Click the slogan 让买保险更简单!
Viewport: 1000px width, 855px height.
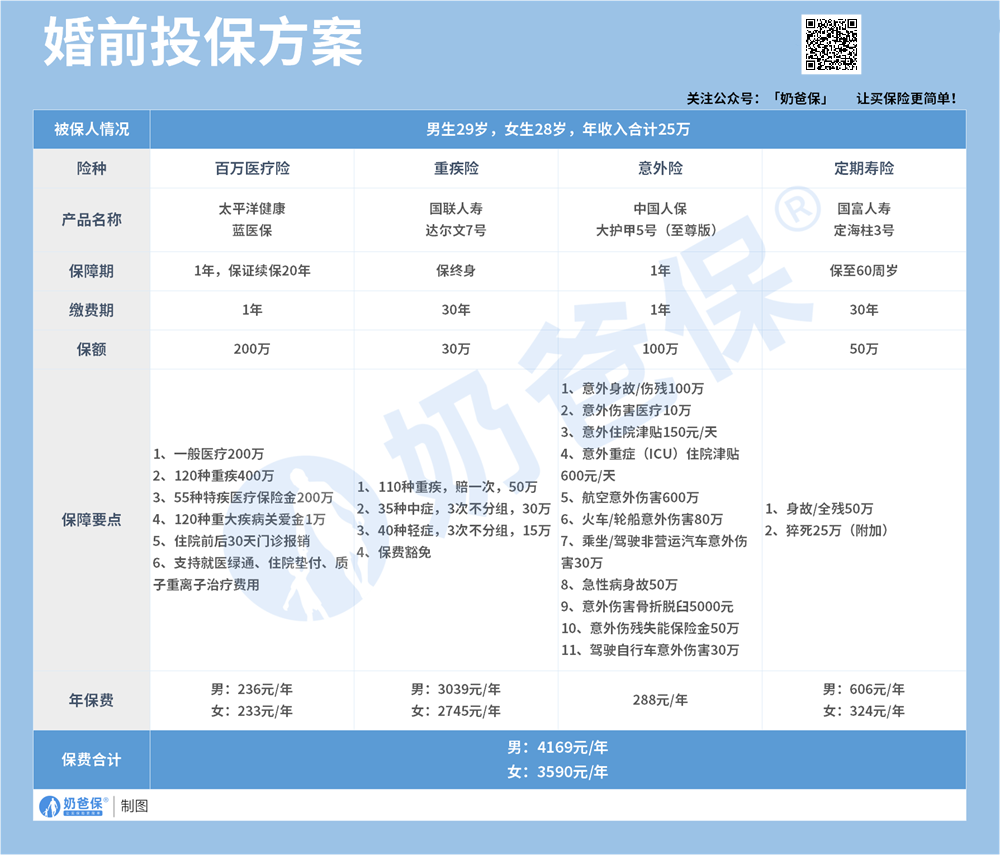pyautogui.click(x=906, y=98)
